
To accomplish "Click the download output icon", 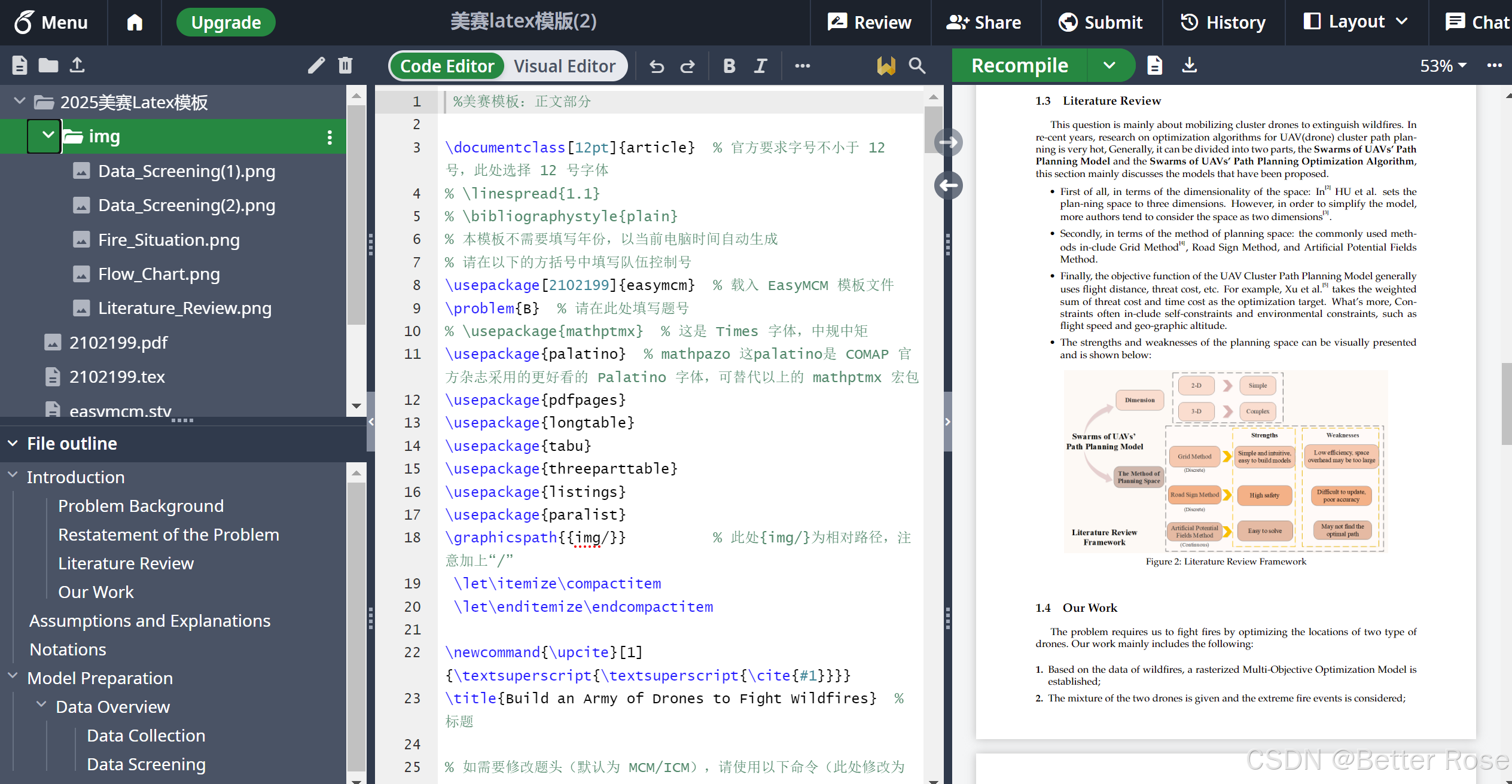I will point(1191,66).
